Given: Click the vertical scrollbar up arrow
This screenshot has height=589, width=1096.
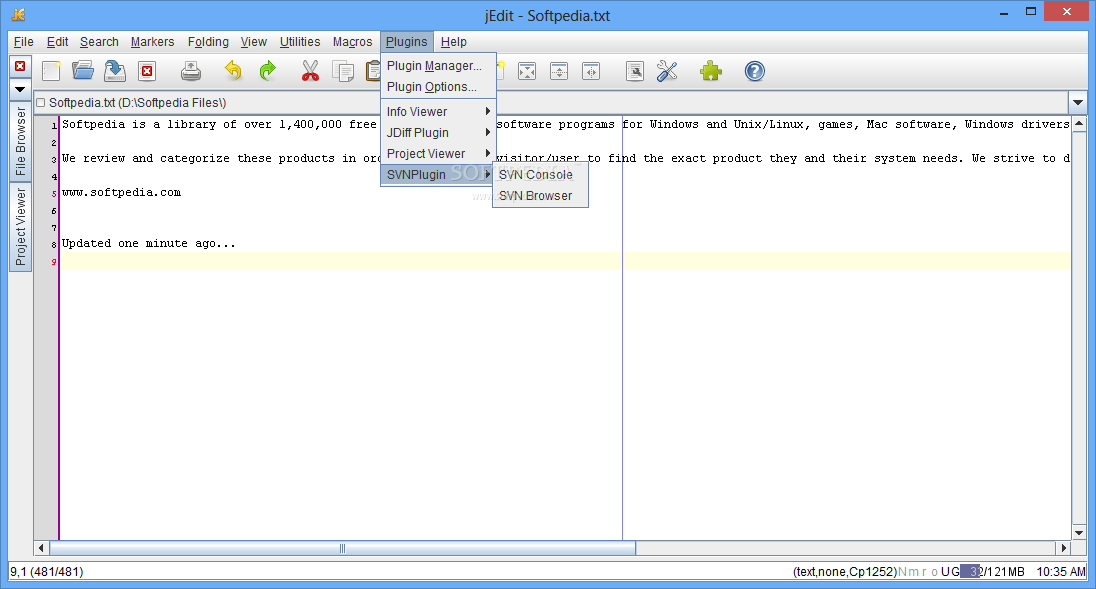Looking at the screenshot, I should (1079, 124).
